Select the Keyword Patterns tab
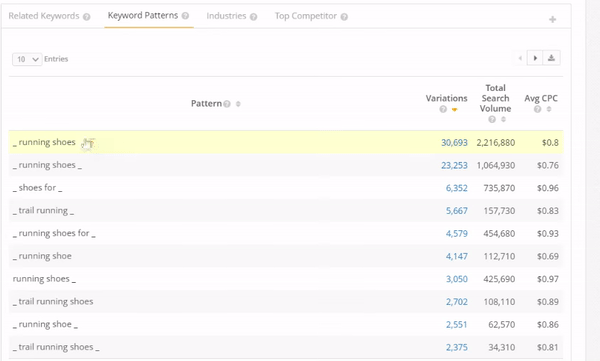This screenshot has height=361, width=600. [x=143, y=15]
